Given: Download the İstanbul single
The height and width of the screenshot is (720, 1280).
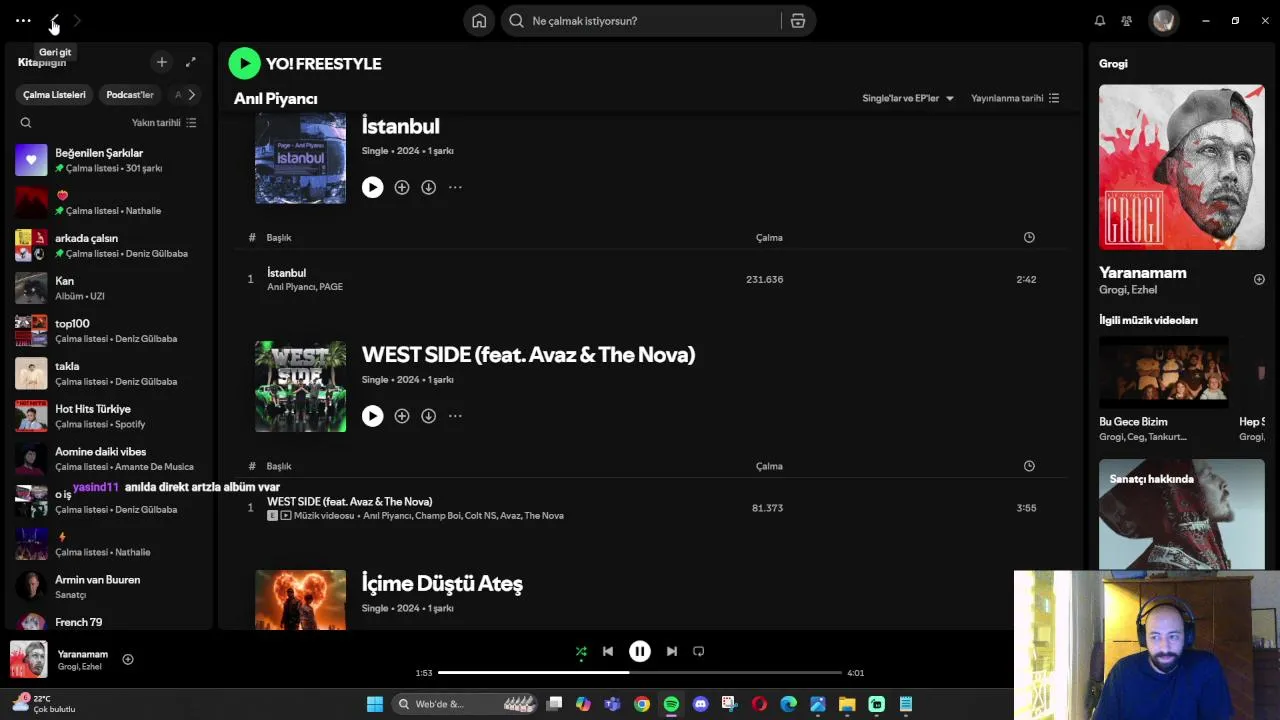Looking at the screenshot, I should [x=428, y=187].
